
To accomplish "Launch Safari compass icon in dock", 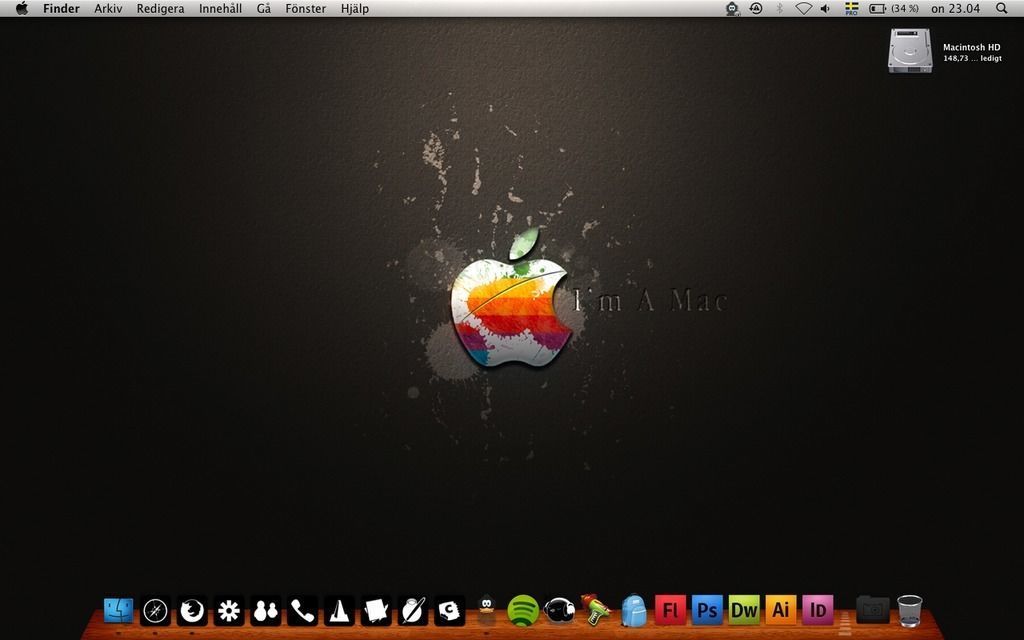I will point(155,611).
